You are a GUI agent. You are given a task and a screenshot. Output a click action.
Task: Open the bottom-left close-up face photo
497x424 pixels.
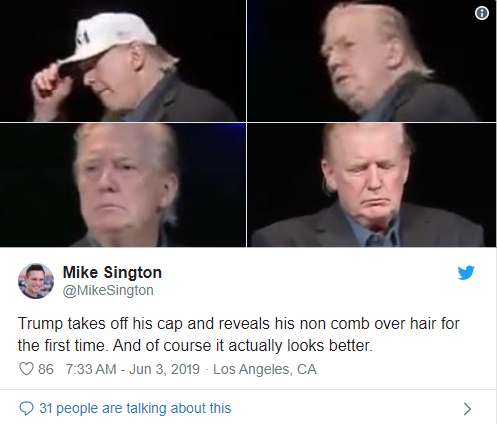tap(123, 185)
